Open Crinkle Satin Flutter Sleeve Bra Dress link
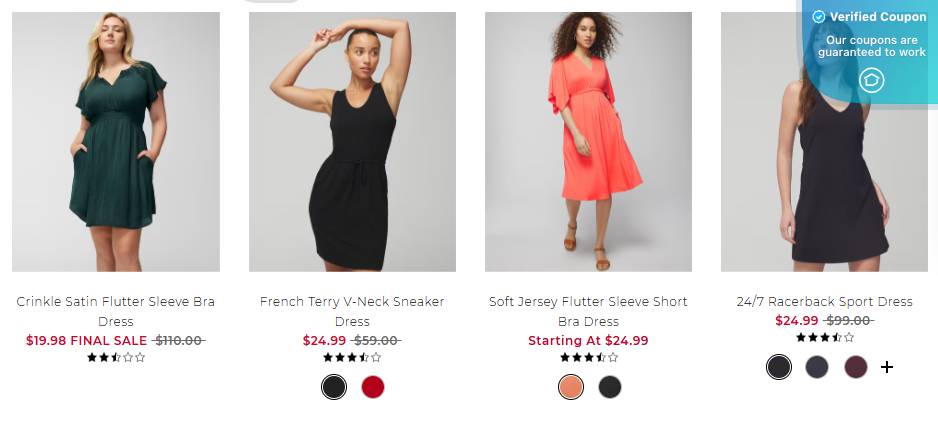The width and height of the screenshot is (938, 425). (x=116, y=311)
